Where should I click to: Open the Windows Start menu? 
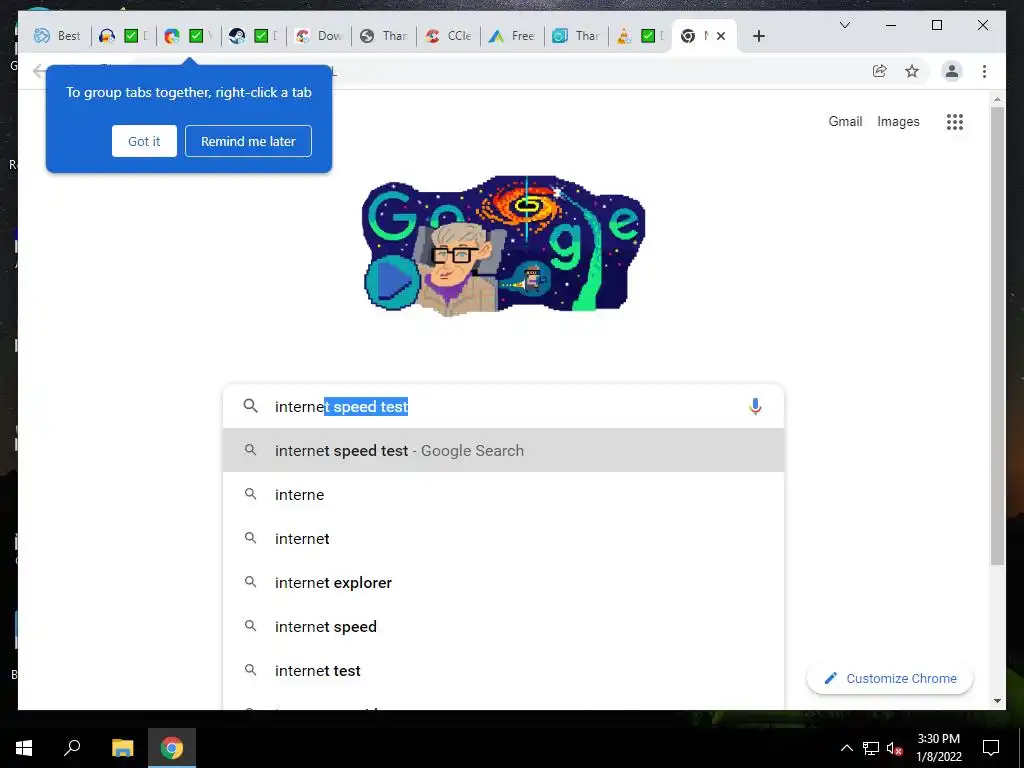point(24,748)
